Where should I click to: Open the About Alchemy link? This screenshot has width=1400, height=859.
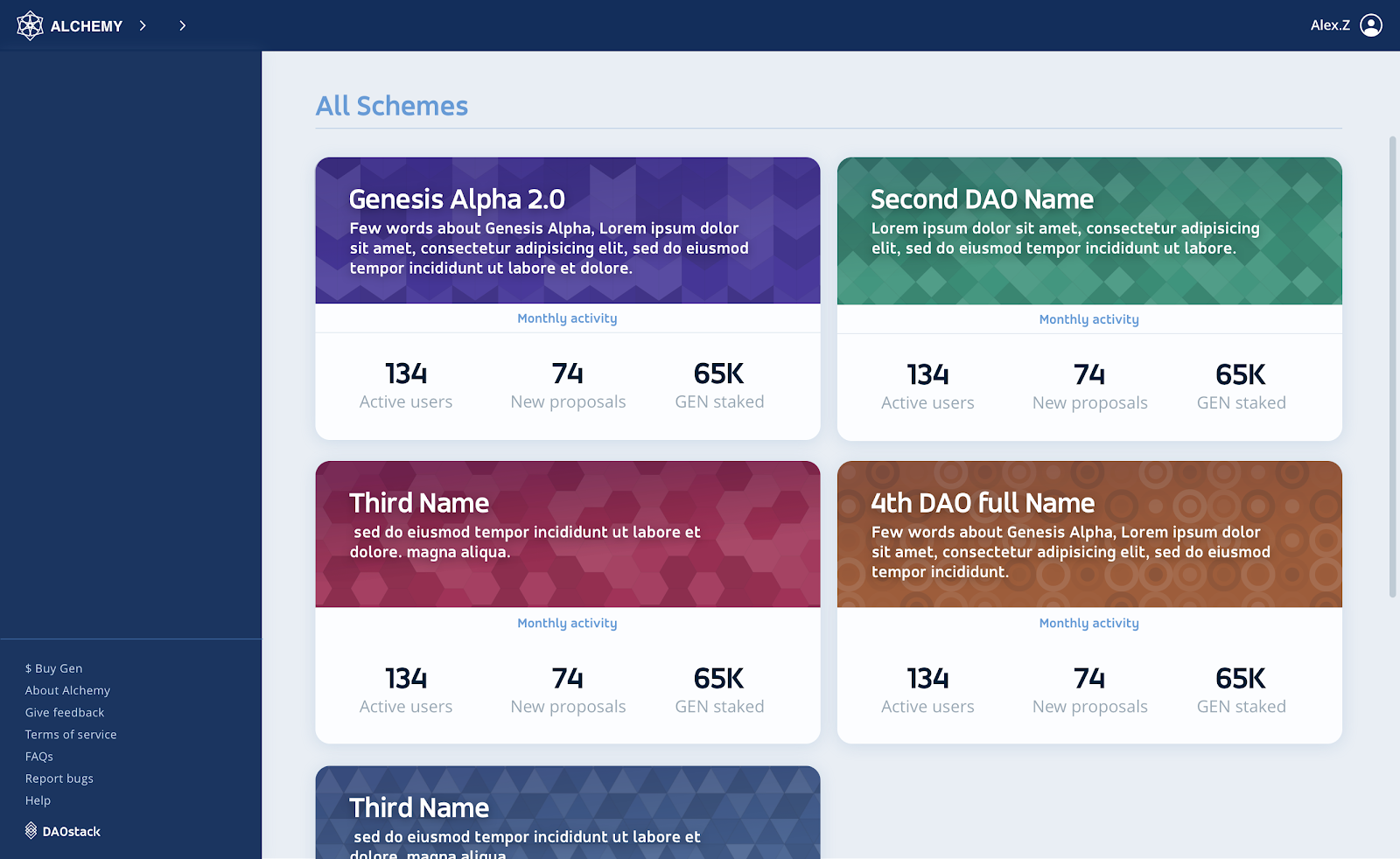(x=67, y=690)
